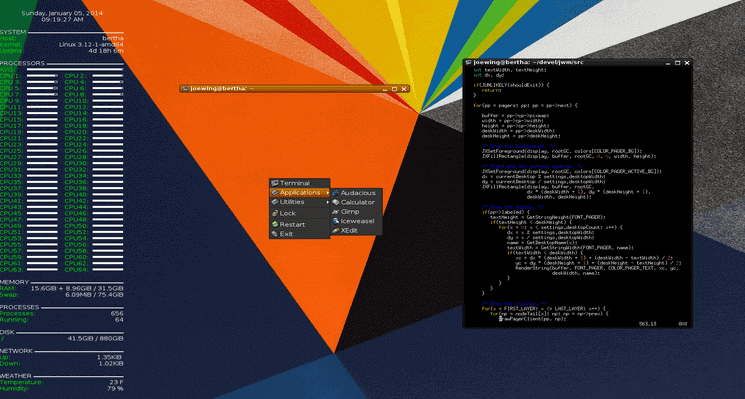Screen dimensions: 745x399
Task: Maximize the ~/devel/jwm/src terminal window
Action: [678, 63]
